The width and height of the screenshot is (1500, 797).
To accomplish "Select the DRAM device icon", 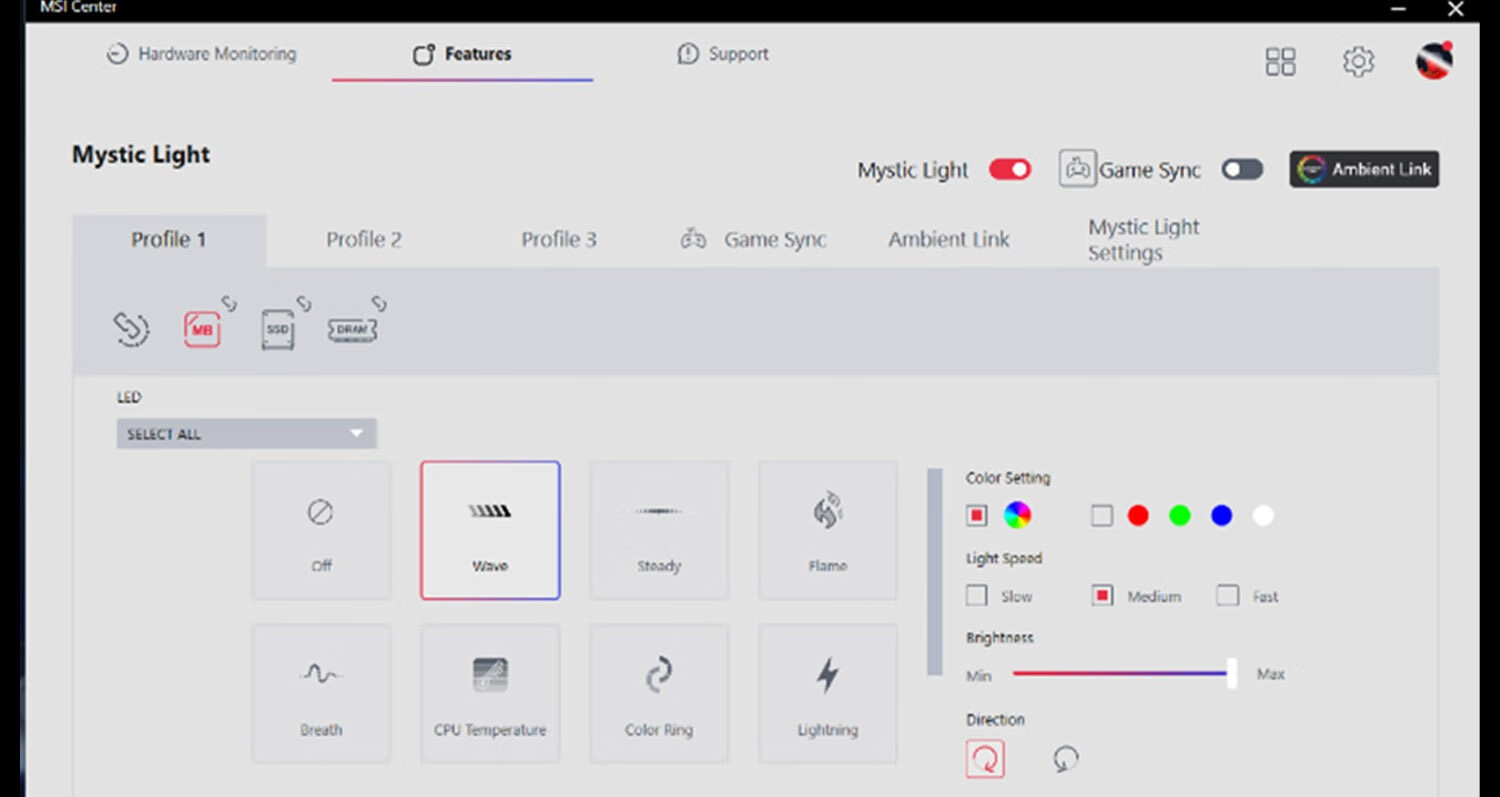I will [x=352, y=328].
